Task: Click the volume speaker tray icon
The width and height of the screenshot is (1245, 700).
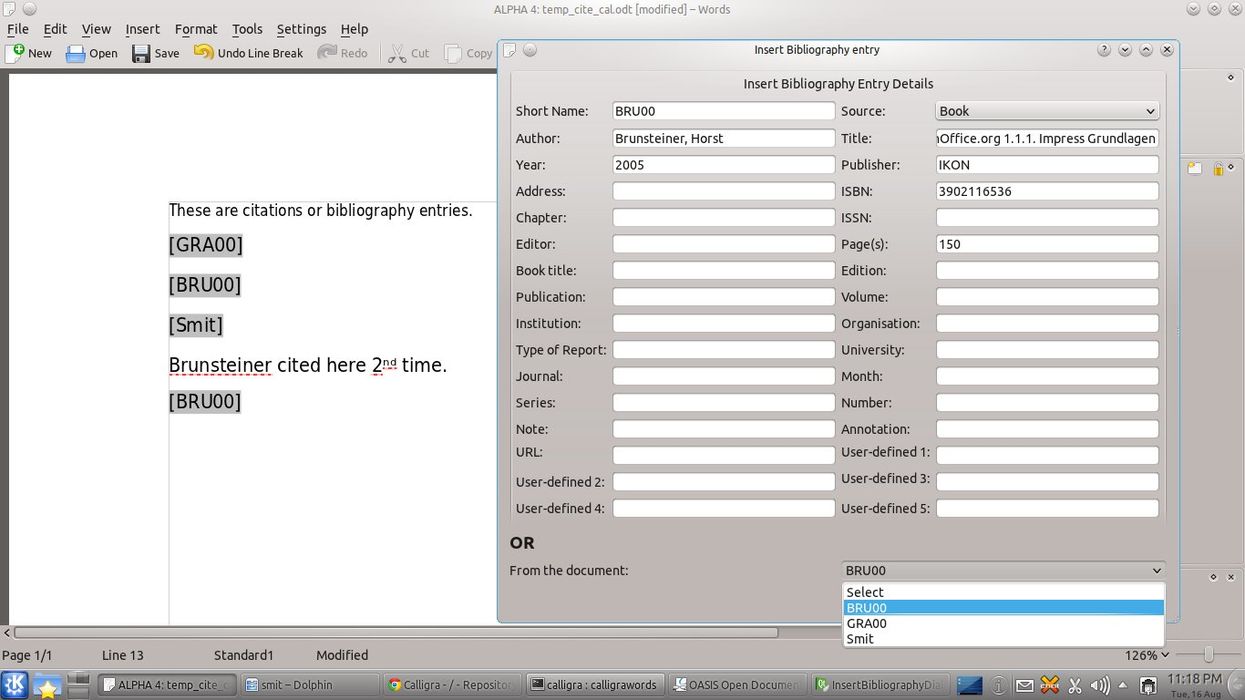Action: (1100, 686)
